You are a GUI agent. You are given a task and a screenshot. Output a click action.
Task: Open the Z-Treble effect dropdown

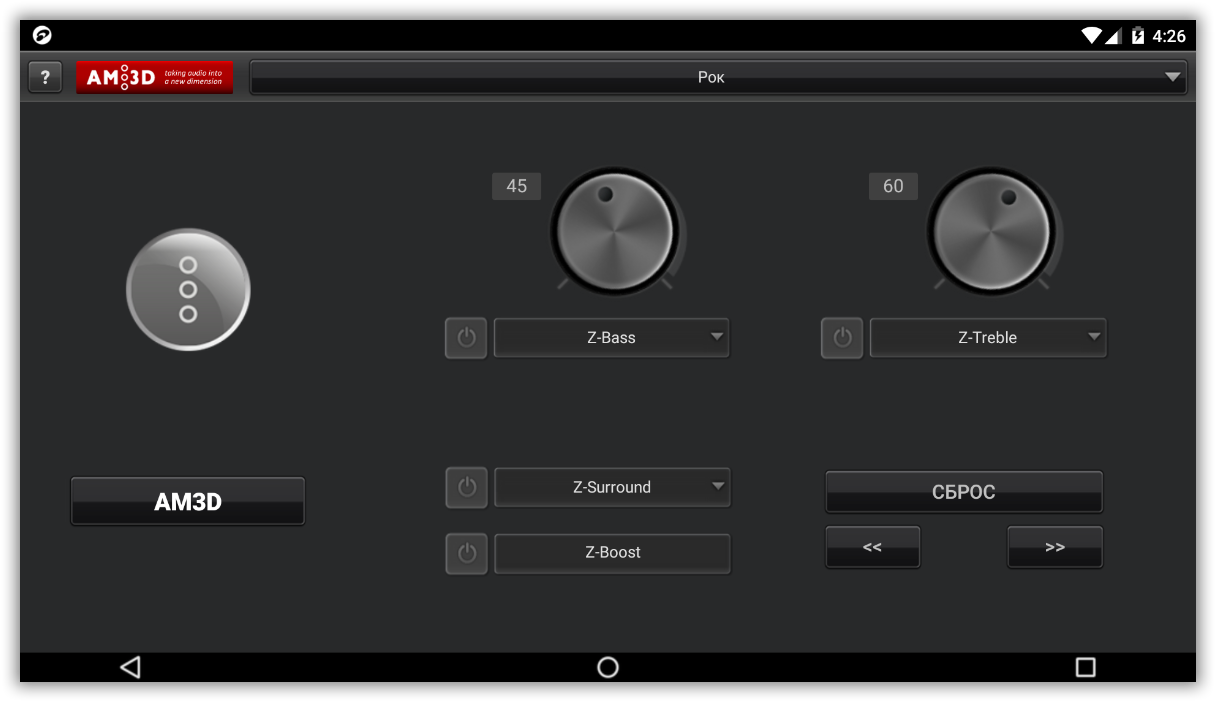click(x=988, y=338)
